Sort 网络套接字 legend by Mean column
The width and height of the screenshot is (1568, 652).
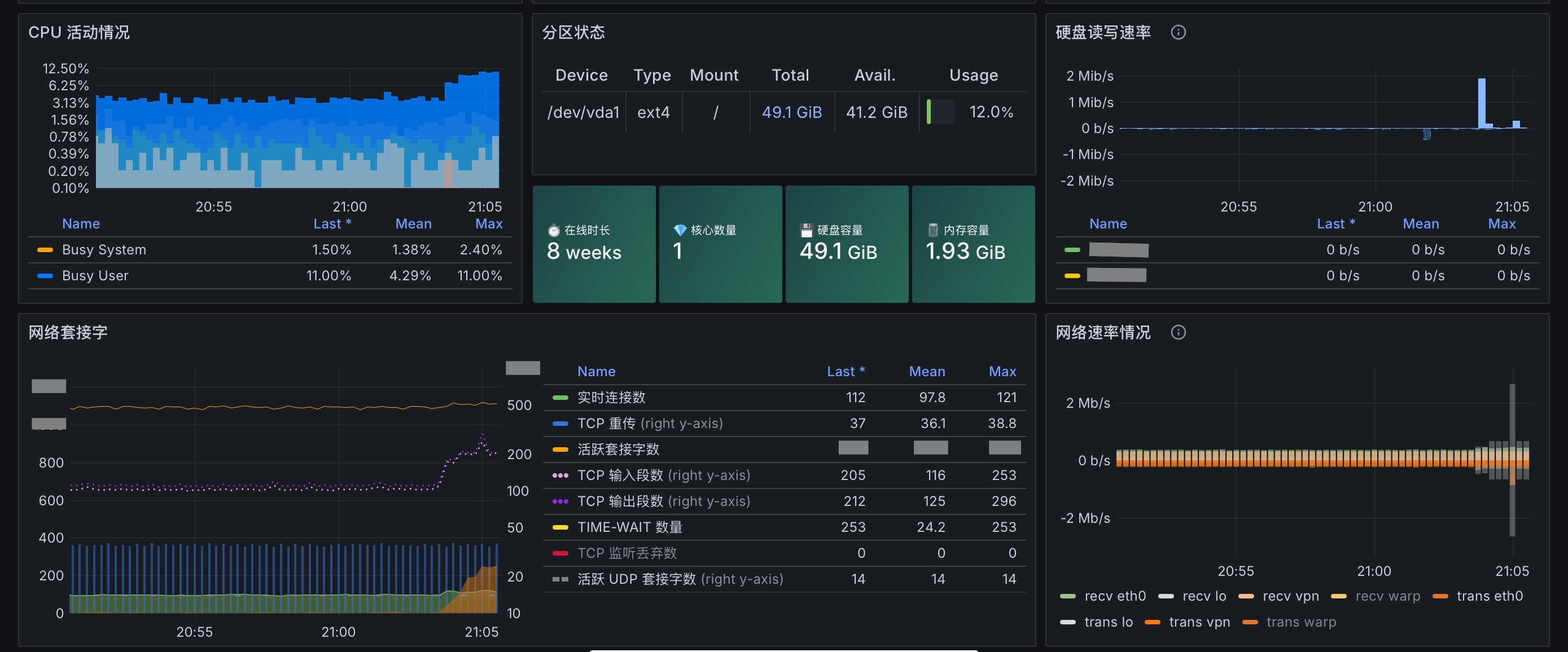point(926,372)
